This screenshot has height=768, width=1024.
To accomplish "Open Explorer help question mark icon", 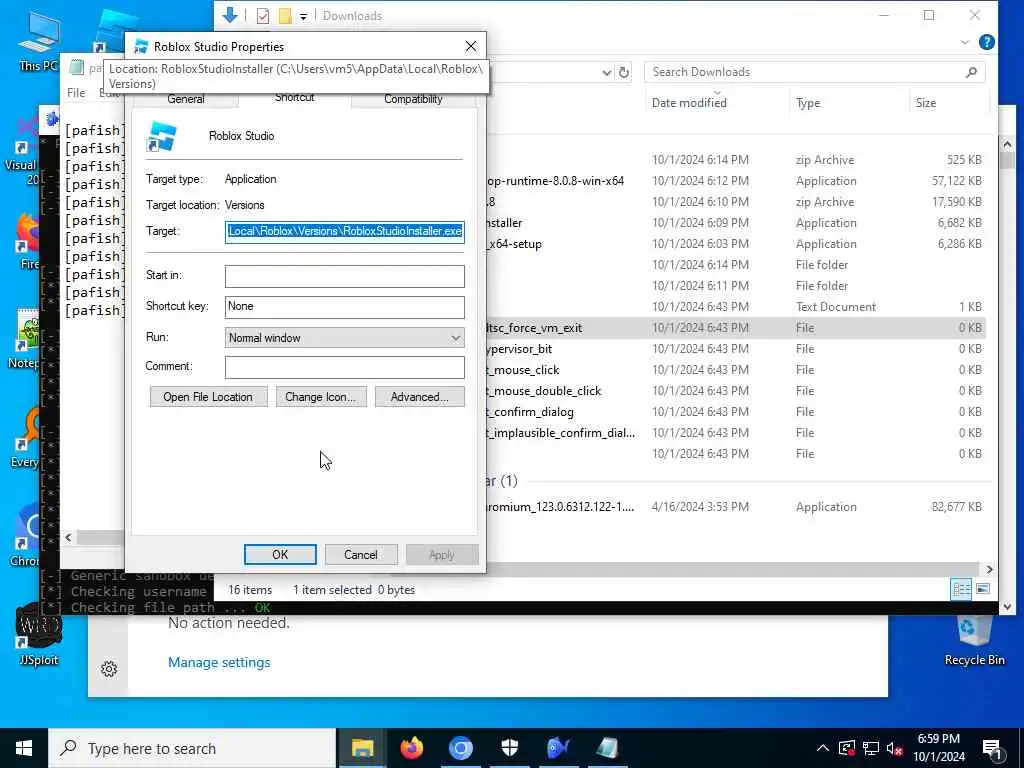I will 987,42.
